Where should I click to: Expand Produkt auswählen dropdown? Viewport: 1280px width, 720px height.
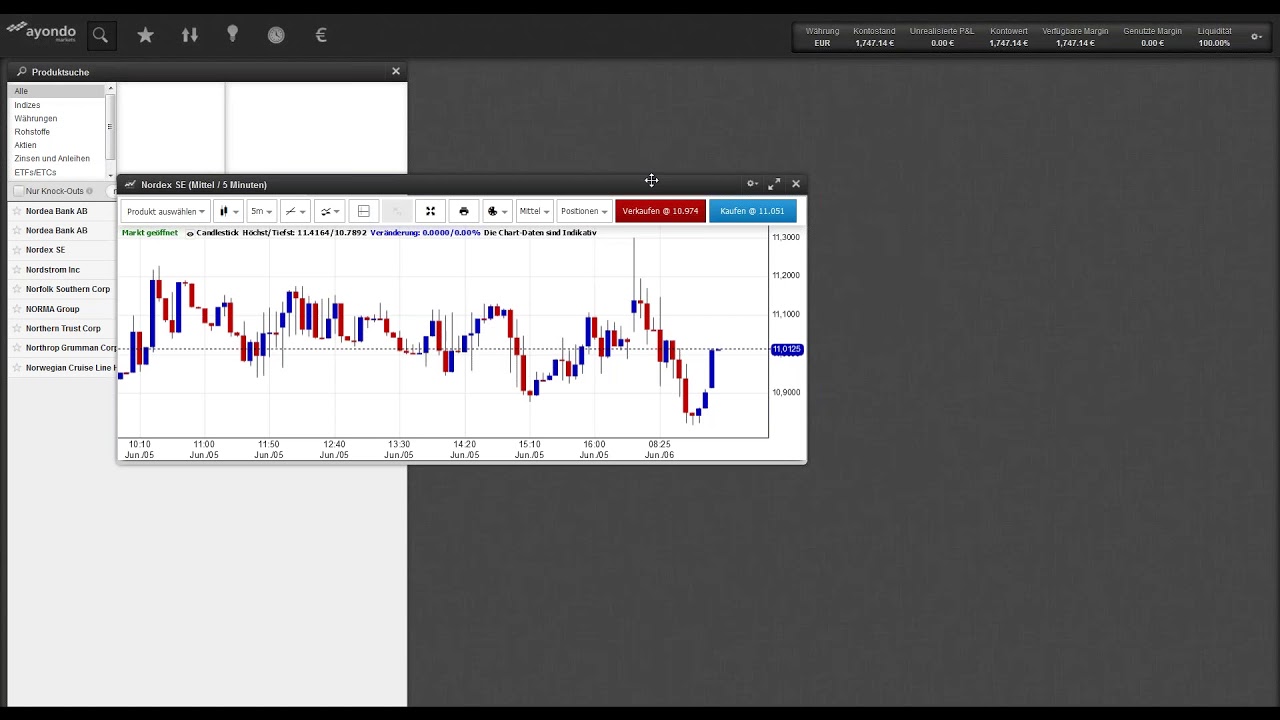(x=166, y=211)
